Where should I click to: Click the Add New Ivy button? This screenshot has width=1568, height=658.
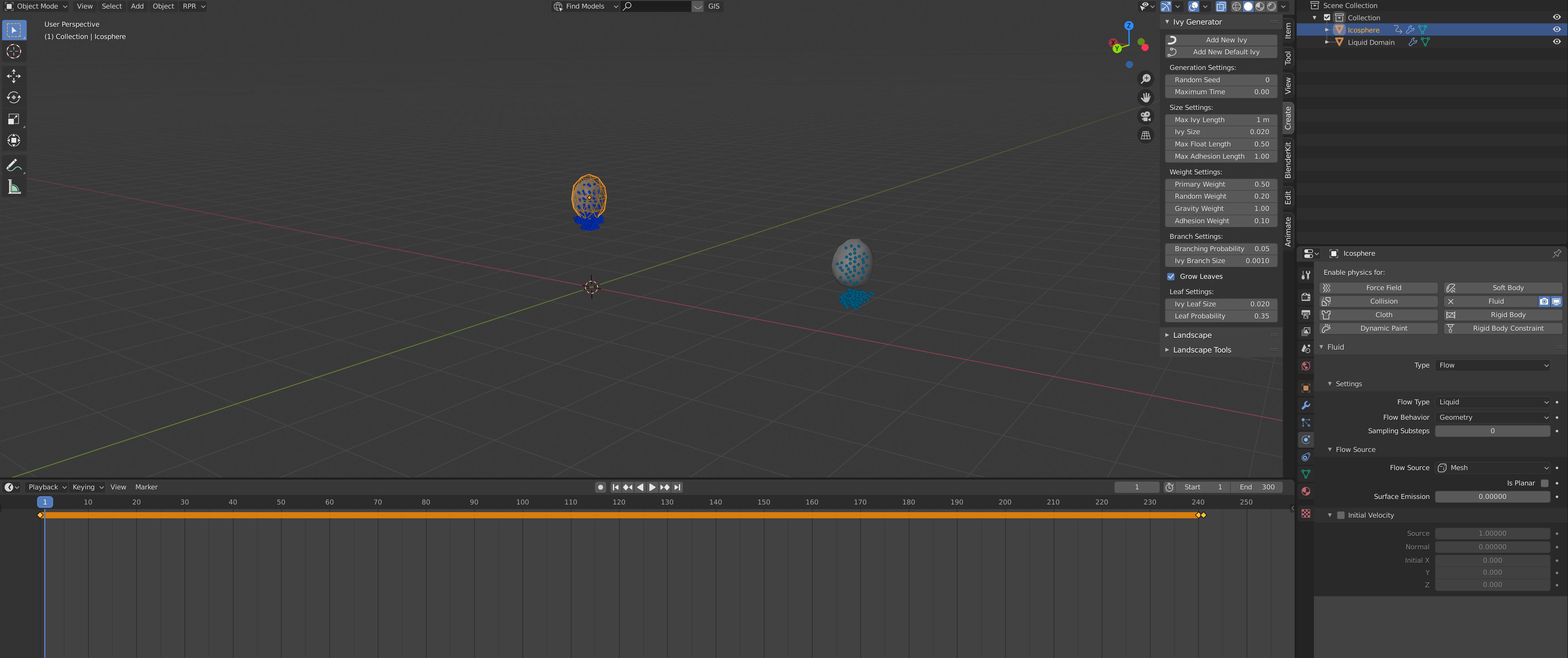pos(1221,40)
